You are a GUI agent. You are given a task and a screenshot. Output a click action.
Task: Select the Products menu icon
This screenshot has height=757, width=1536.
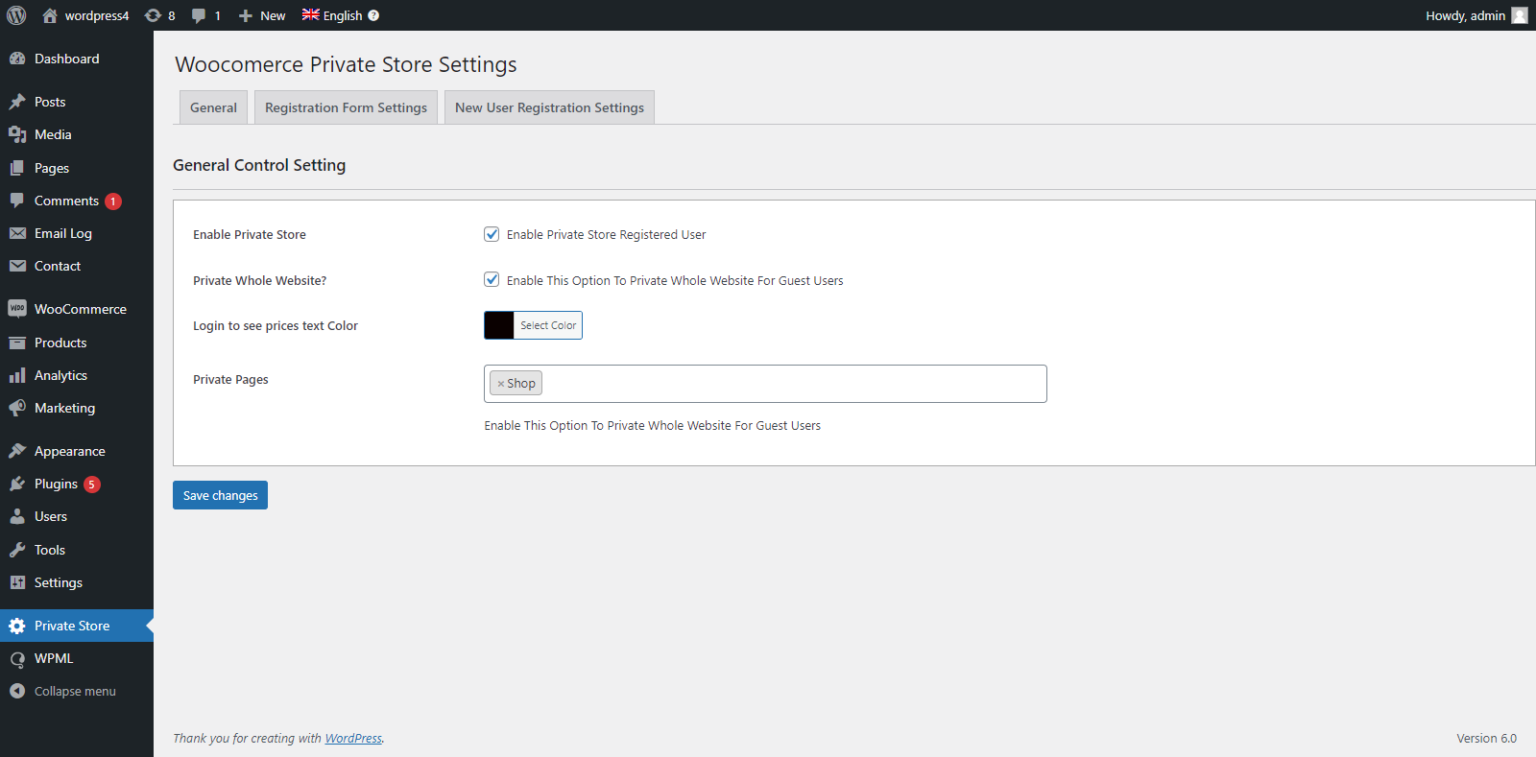pos(18,342)
